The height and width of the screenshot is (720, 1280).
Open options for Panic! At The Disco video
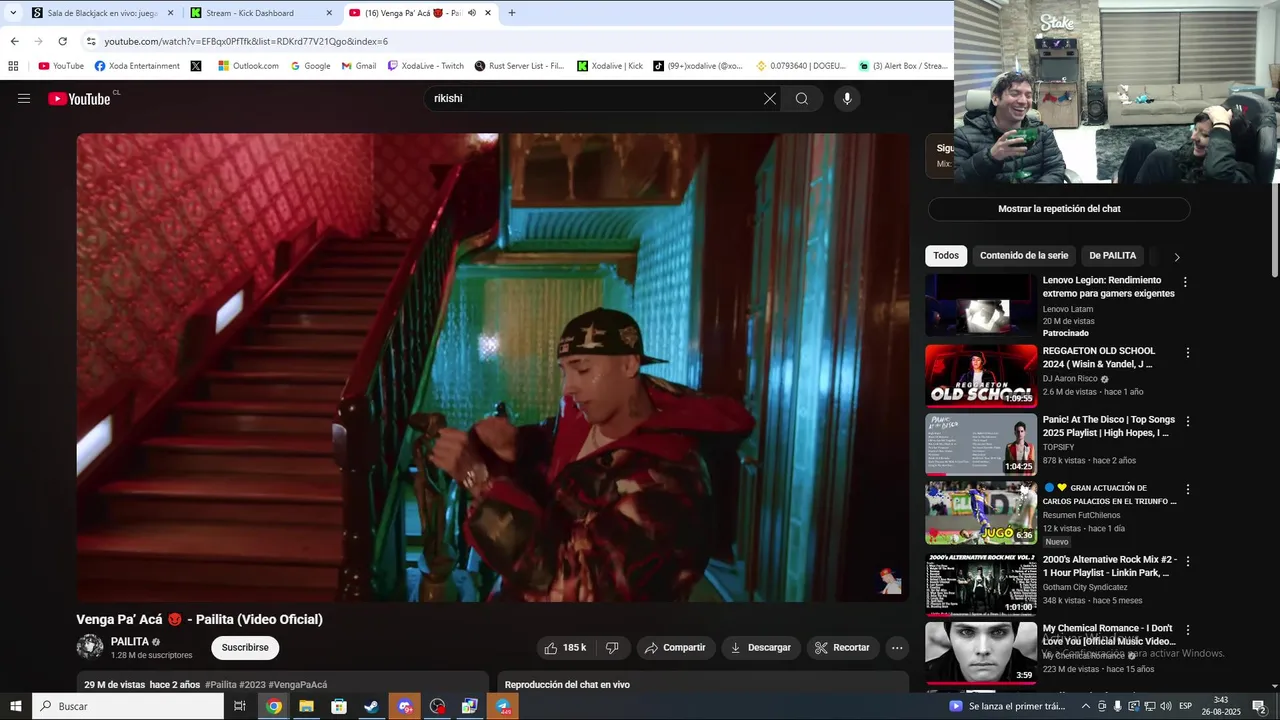point(1187,421)
